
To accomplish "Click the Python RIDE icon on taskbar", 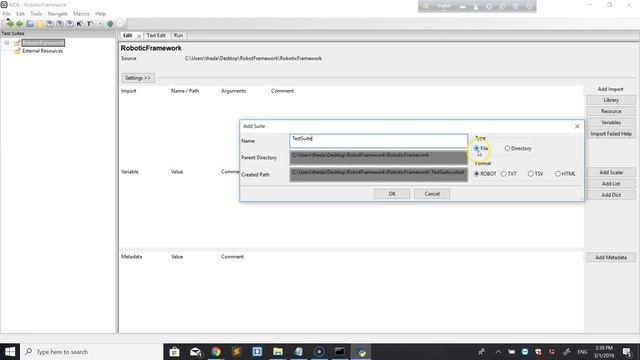I will pos(361,351).
